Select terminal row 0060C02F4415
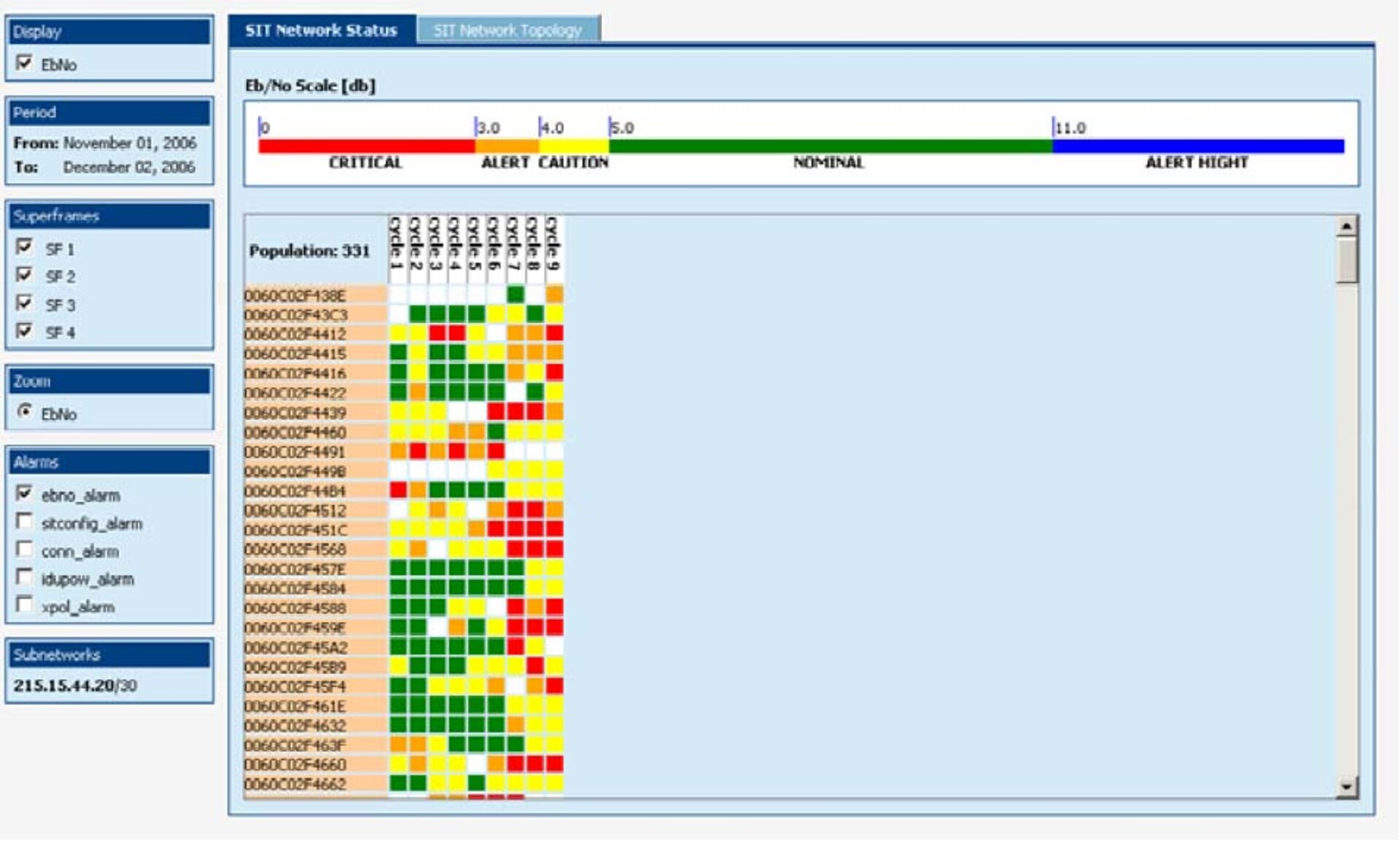Screen dimensions: 1400x841 coord(315,354)
